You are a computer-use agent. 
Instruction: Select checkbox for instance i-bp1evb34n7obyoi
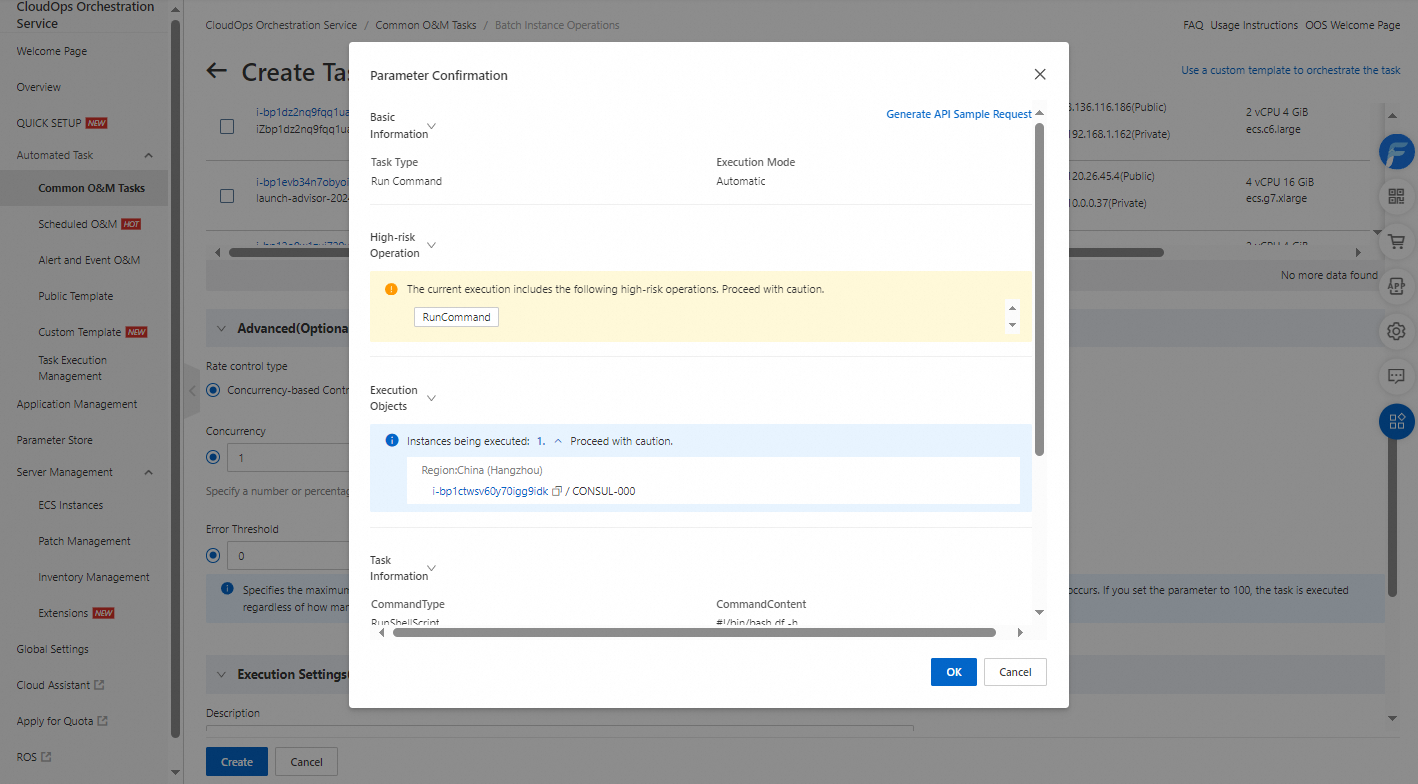click(227, 196)
